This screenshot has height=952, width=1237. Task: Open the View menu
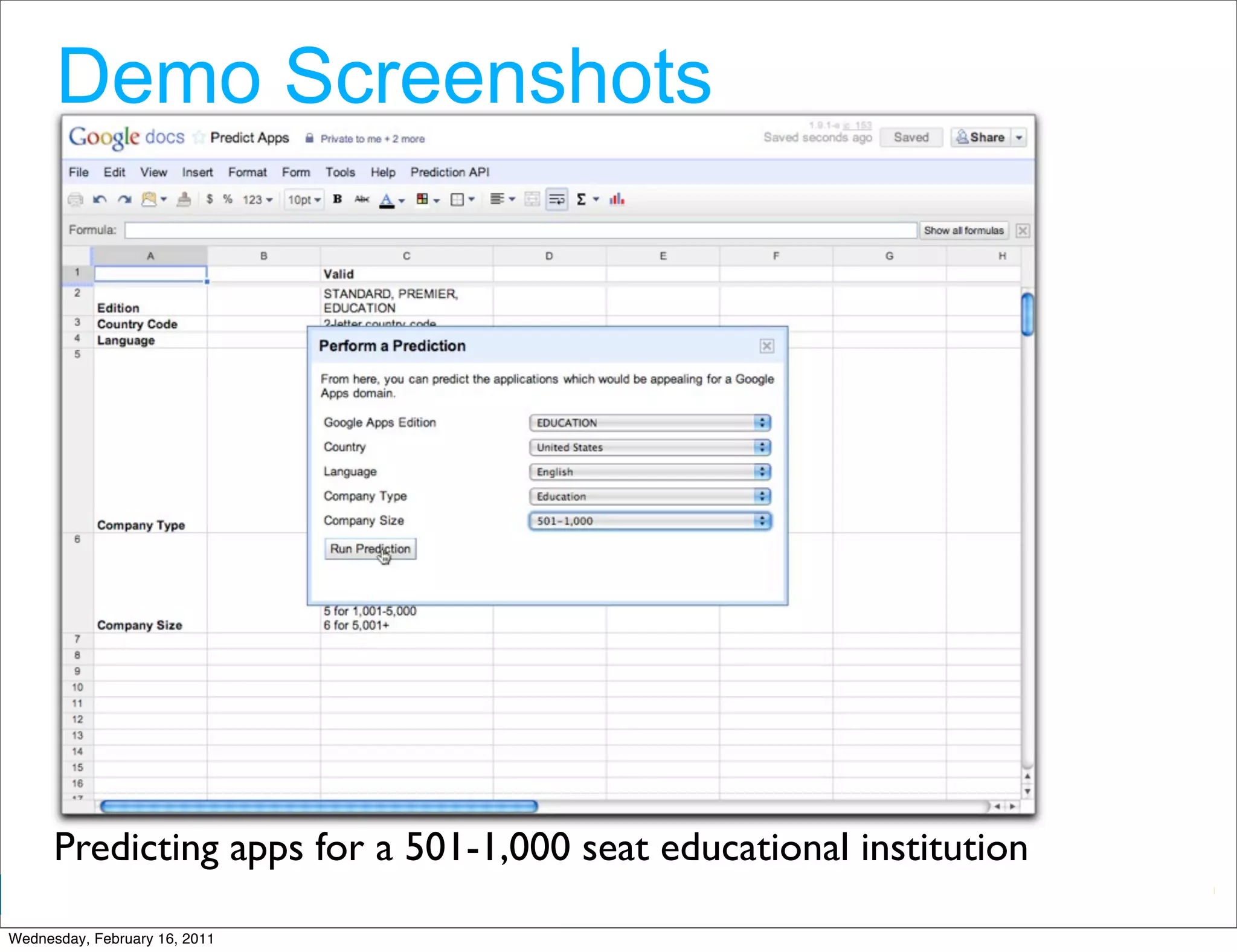coord(153,172)
